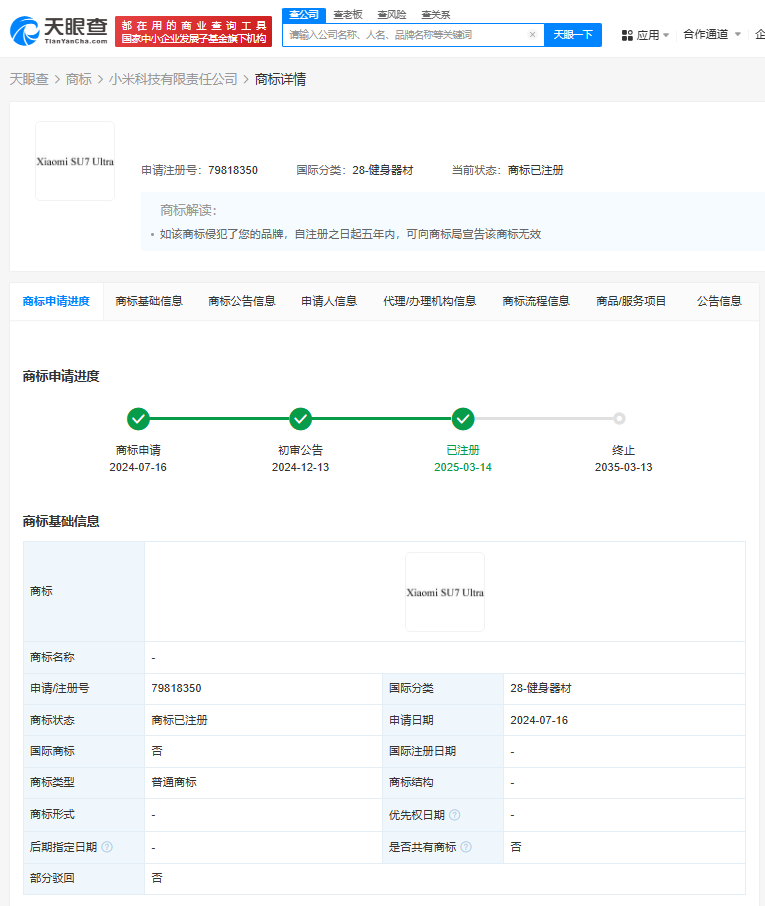
Task: Click the TianYanCha logo
Action: (x=58, y=31)
